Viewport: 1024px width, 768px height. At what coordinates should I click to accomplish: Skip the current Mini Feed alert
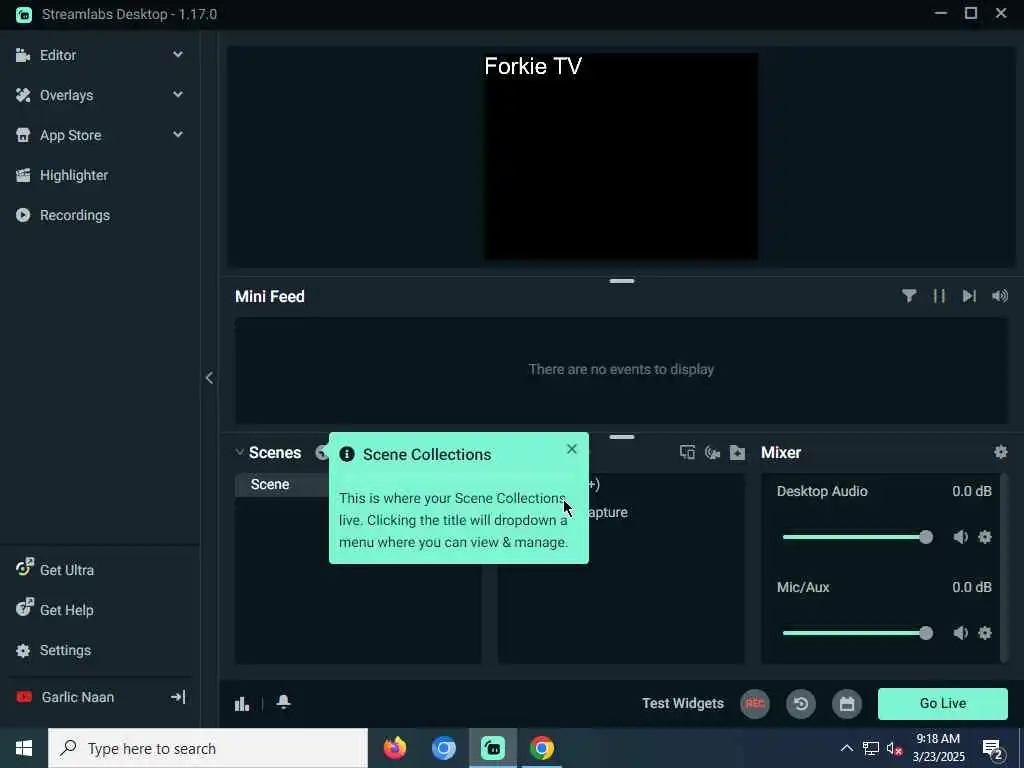(969, 296)
